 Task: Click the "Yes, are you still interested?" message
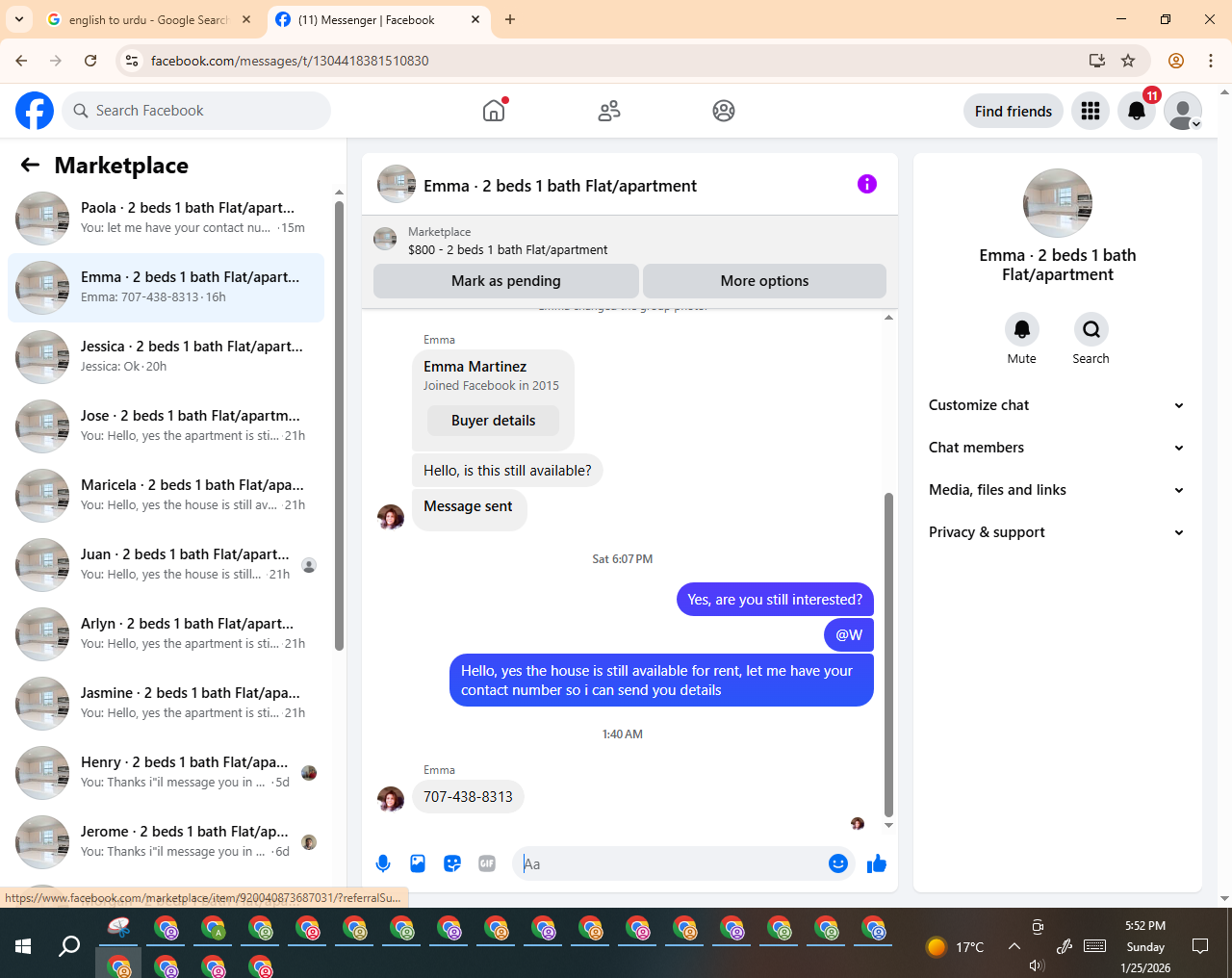pyautogui.click(x=775, y=600)
